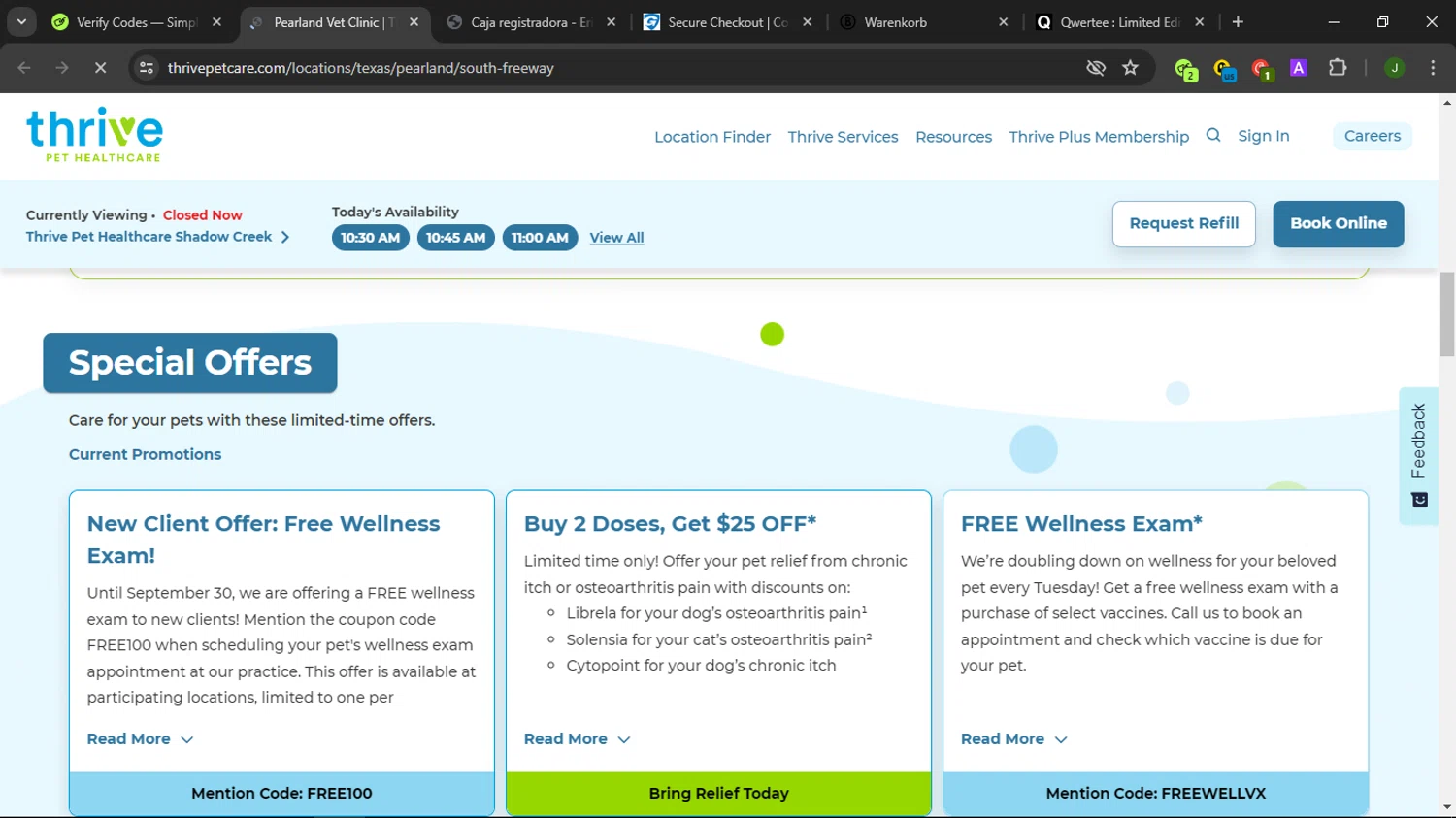Select the 10:45 AM appointment slot
Viewport: 1456px width, 818px height.
(x=455, y=238)
